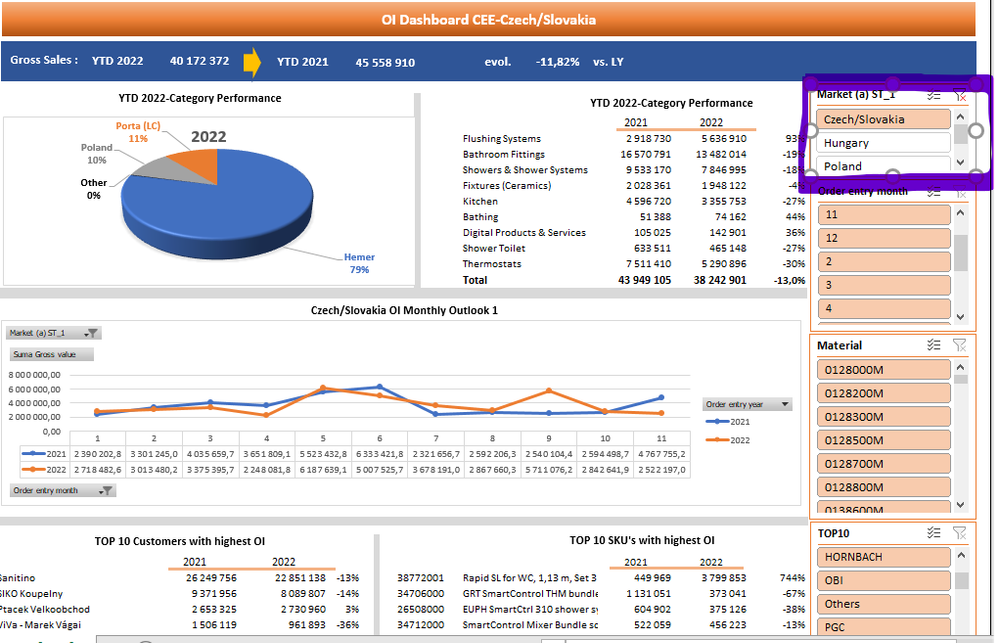
Task: Clear filter on Order entry month slicer
Action: tap(959, 192)
